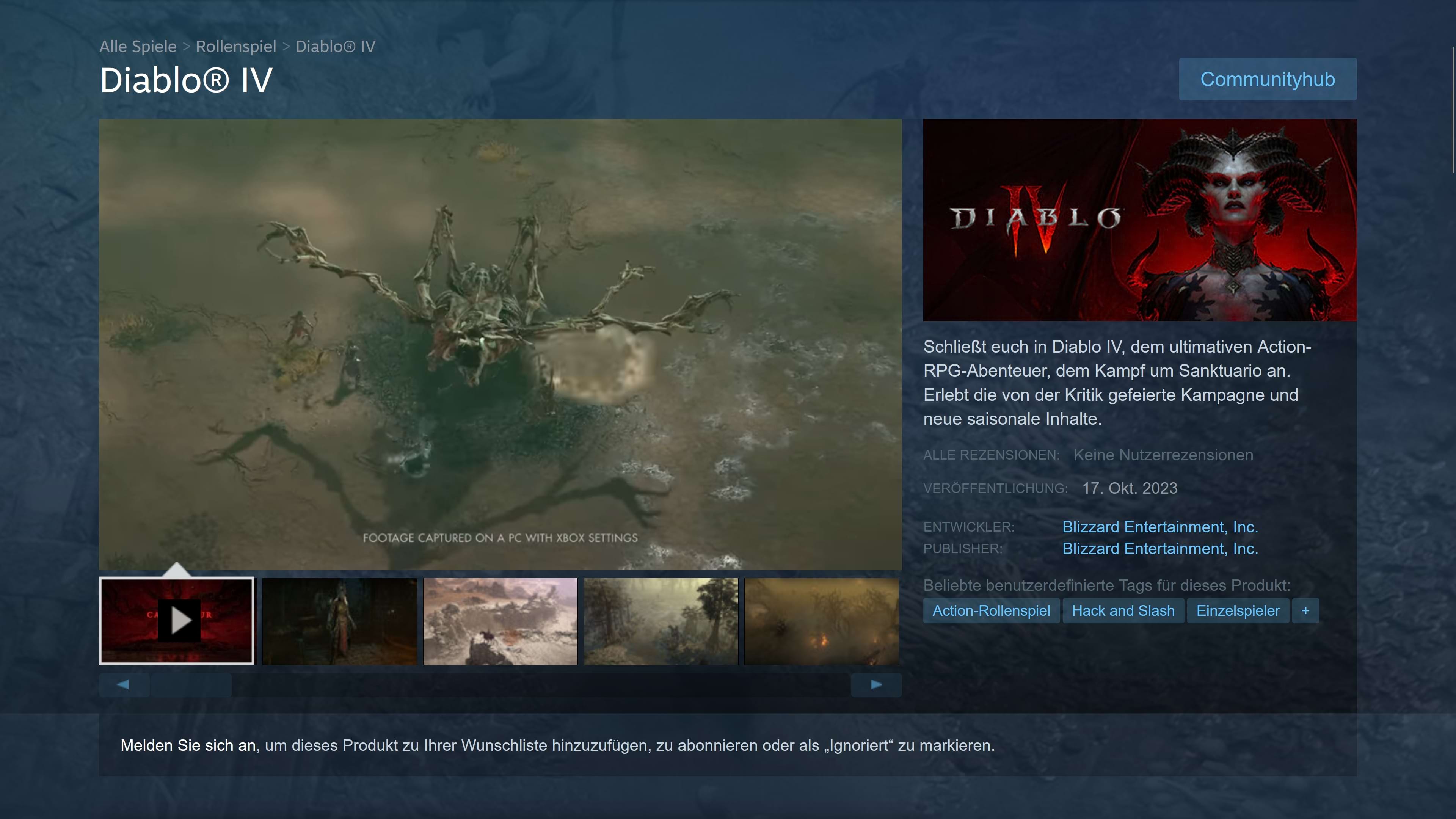Click the page vertical scrollbar

pyautogui.click(x=1453, y=110)
